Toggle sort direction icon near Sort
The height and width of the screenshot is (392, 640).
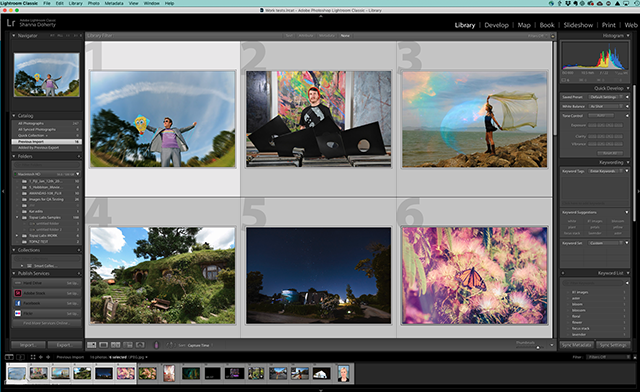(x=170, y=345)
